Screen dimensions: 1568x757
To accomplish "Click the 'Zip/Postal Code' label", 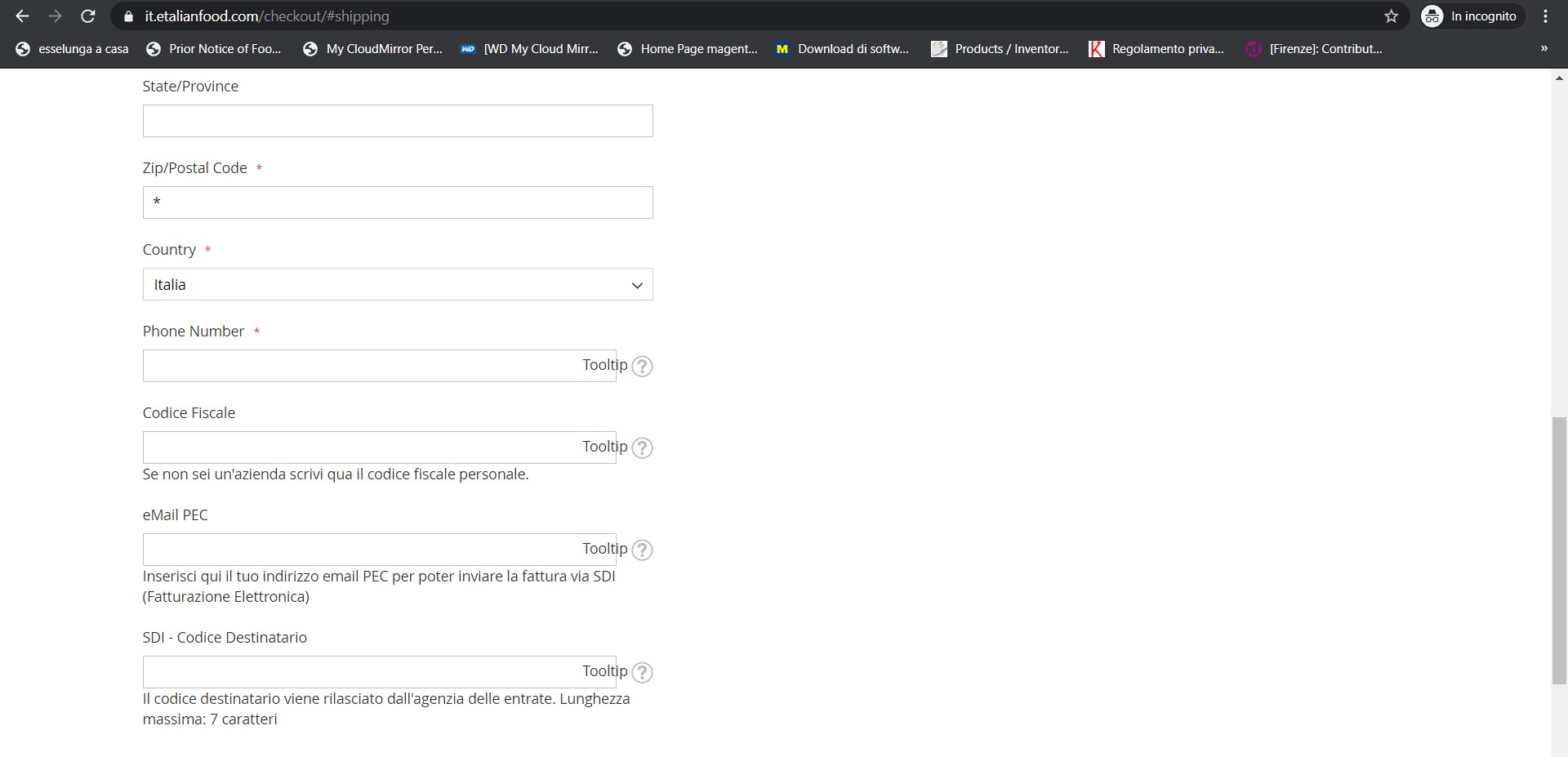I will click(x=194, y=168).
